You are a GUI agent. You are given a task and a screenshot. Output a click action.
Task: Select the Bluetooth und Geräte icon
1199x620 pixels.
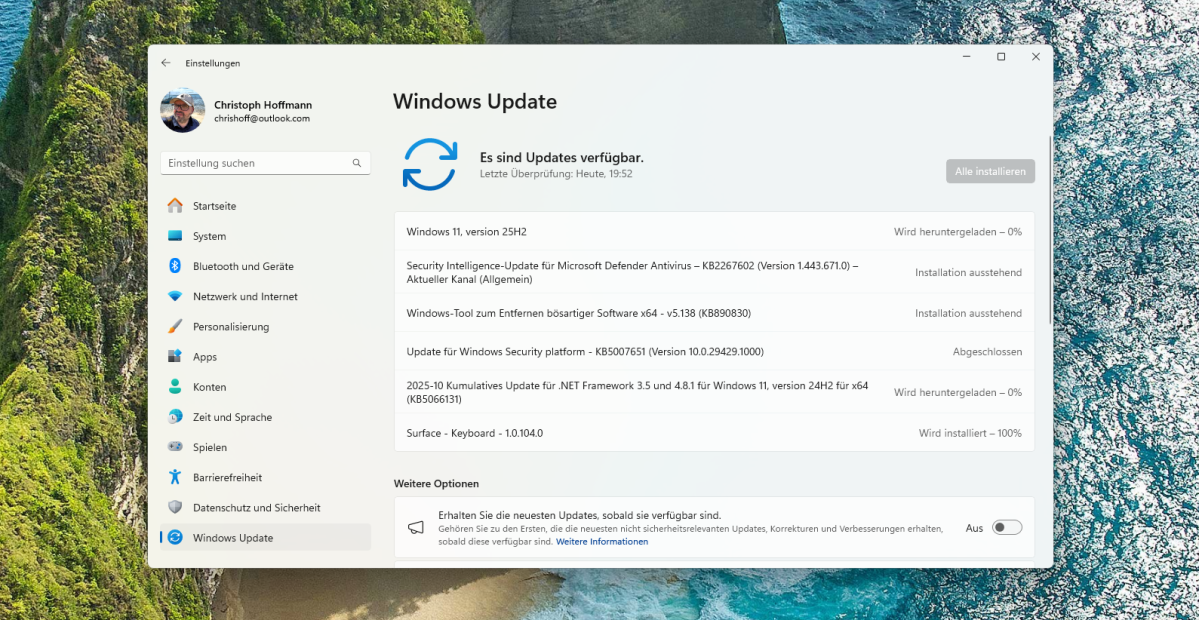(x=176, y=266)
